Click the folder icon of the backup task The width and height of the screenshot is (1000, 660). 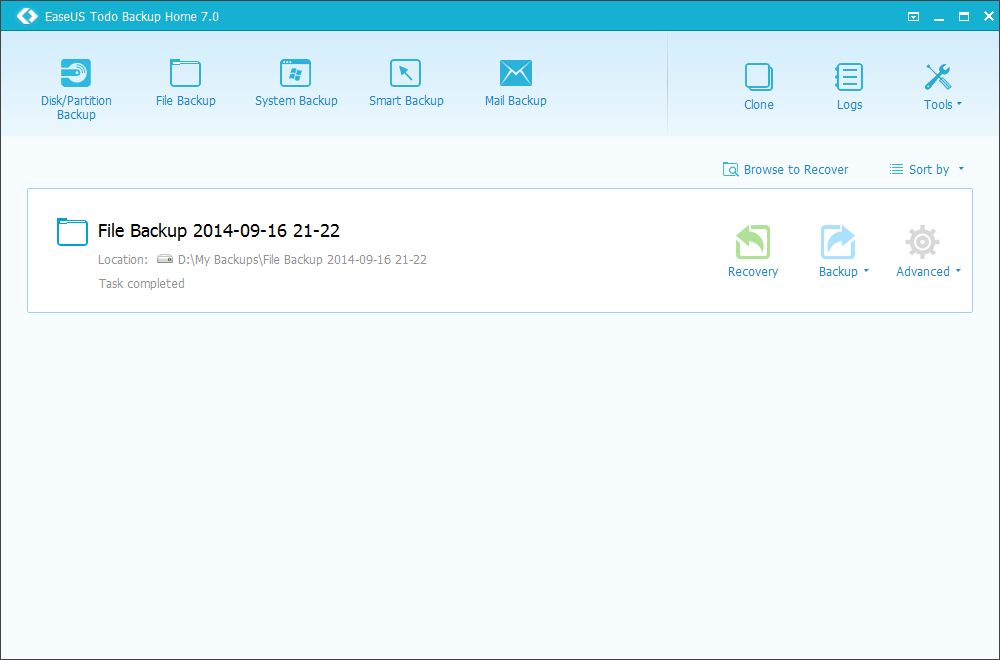72,231
